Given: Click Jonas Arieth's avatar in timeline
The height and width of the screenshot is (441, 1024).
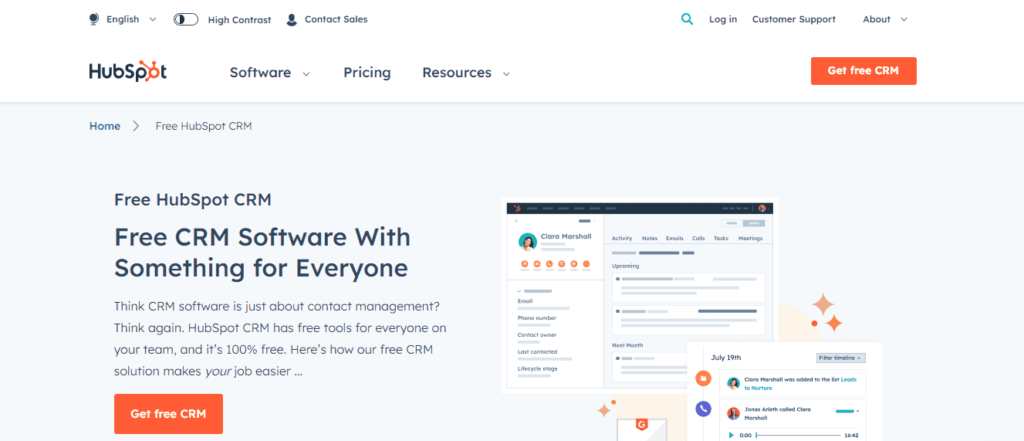Looking at the screenshot, I should point(733,414).
